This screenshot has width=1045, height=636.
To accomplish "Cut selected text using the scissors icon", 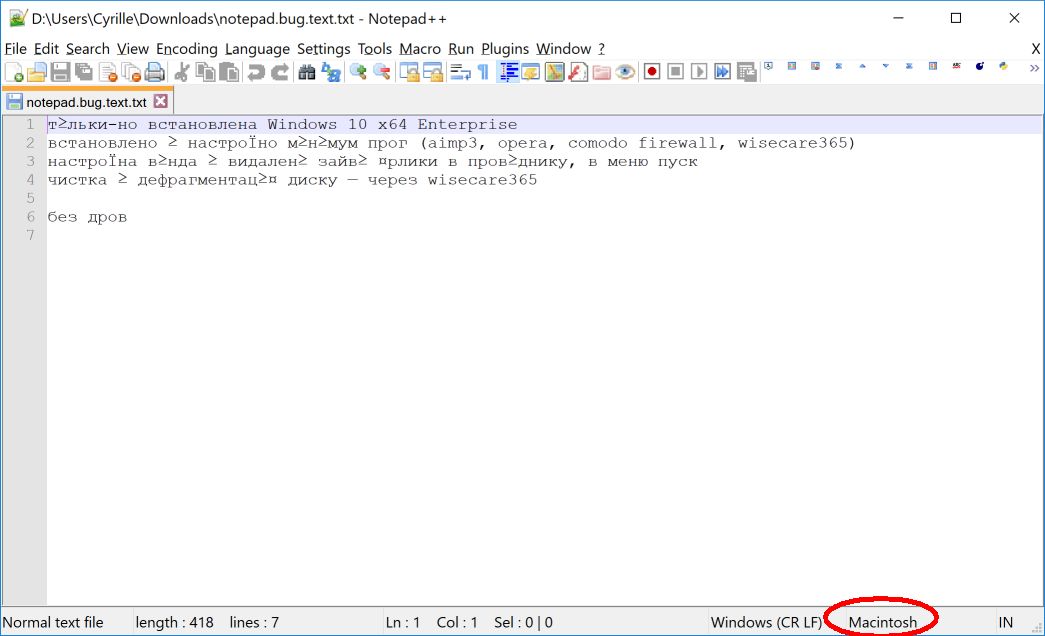I will (180, 71).
